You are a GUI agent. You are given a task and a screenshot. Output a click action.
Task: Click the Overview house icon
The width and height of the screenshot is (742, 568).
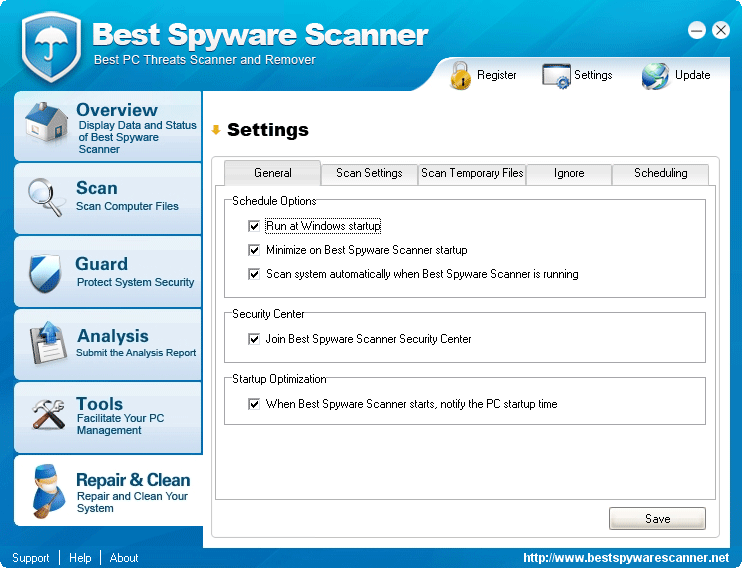click(x=46, y=122)
